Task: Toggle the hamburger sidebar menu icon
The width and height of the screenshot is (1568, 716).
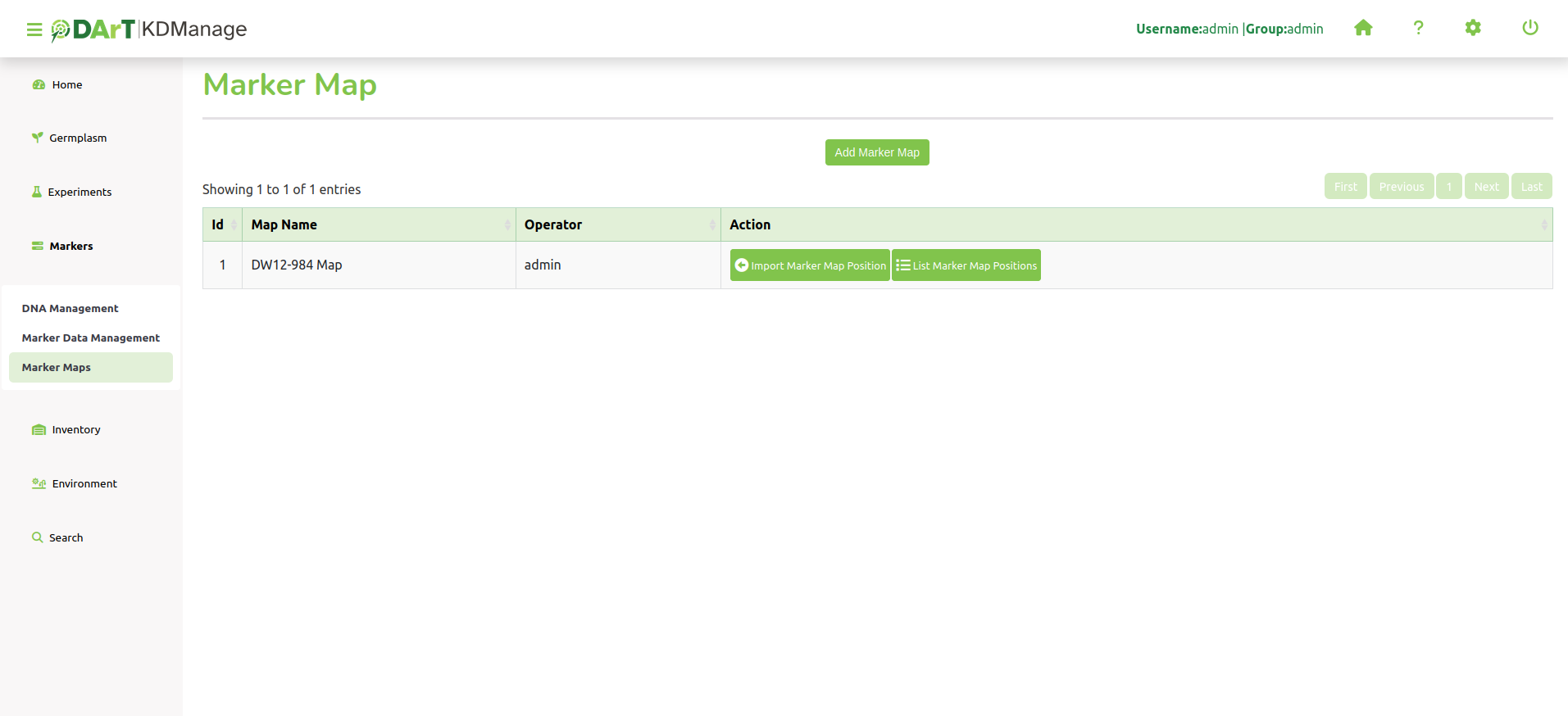Action: pos(34,29)
